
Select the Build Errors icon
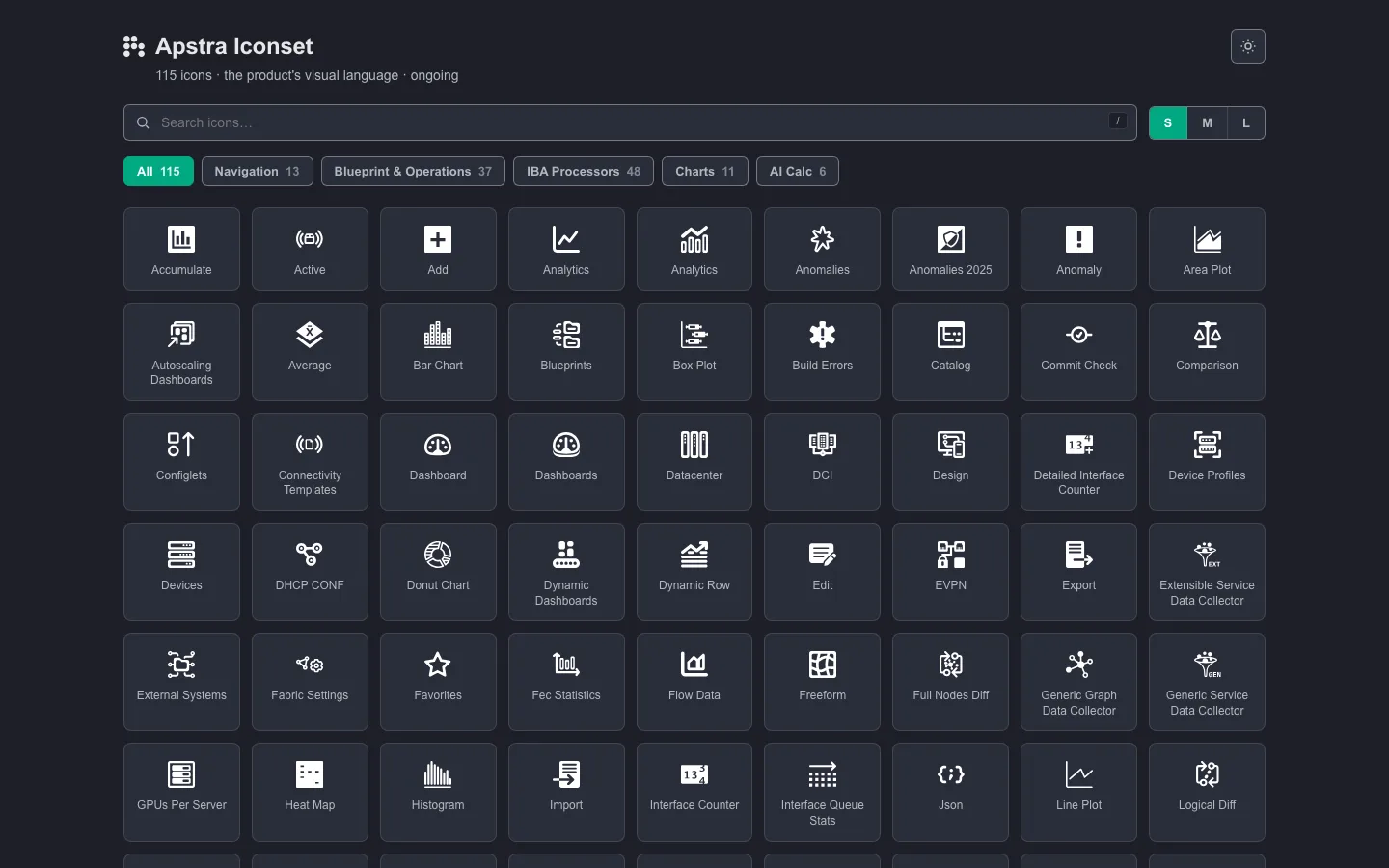click(822, 352)
